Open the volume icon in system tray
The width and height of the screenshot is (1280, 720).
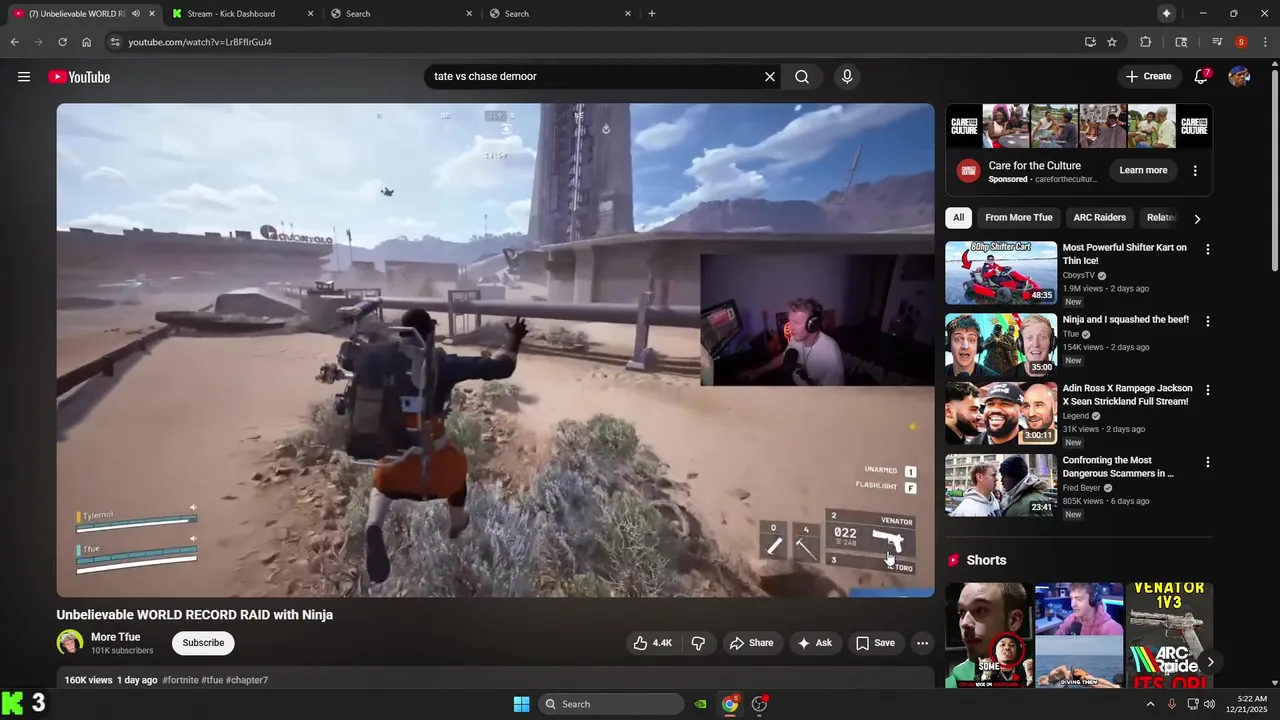pyautogui.click(x=1209, y=704)
